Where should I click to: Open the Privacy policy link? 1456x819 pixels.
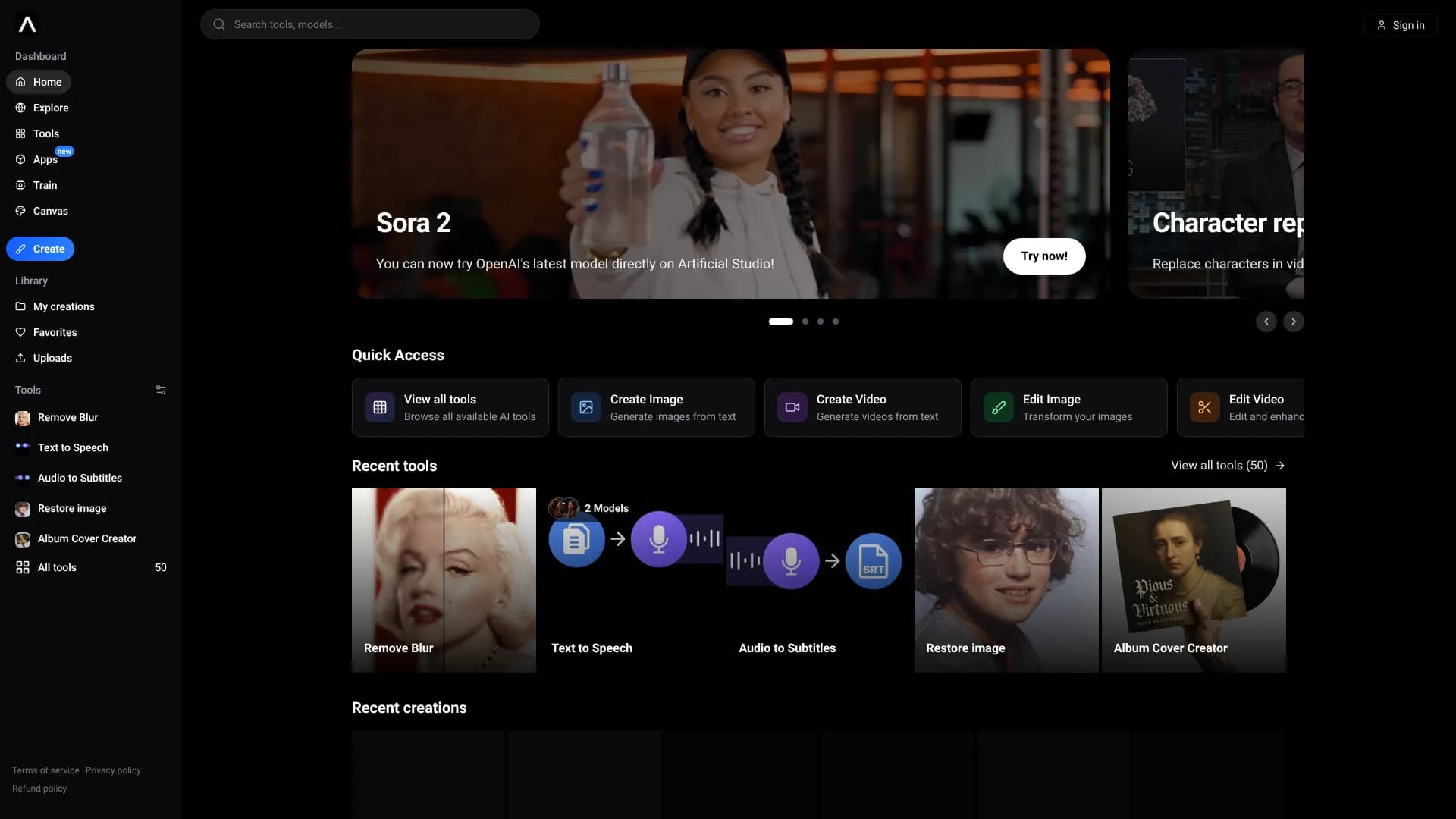coord(113,770)
